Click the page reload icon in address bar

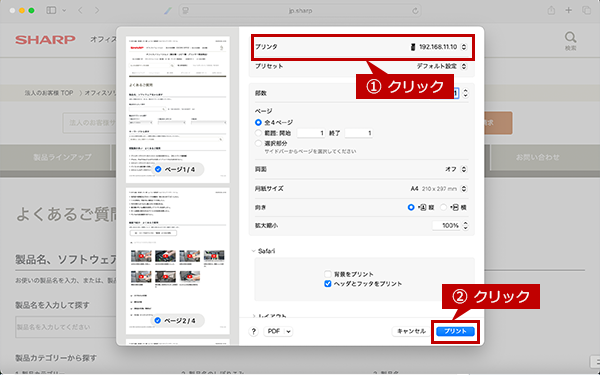point(415,11)
